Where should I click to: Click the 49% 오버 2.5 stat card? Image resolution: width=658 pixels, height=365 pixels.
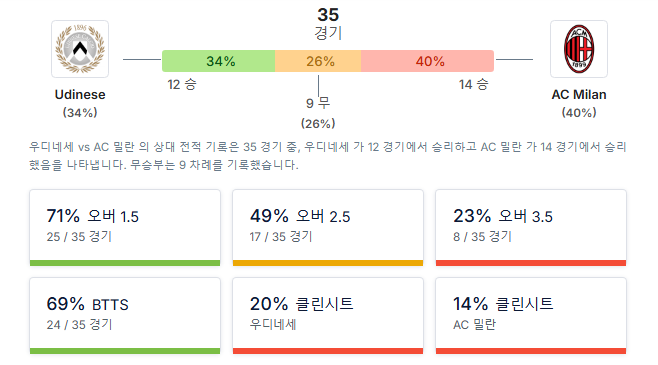pyautogui.click(x=328, y=228)
